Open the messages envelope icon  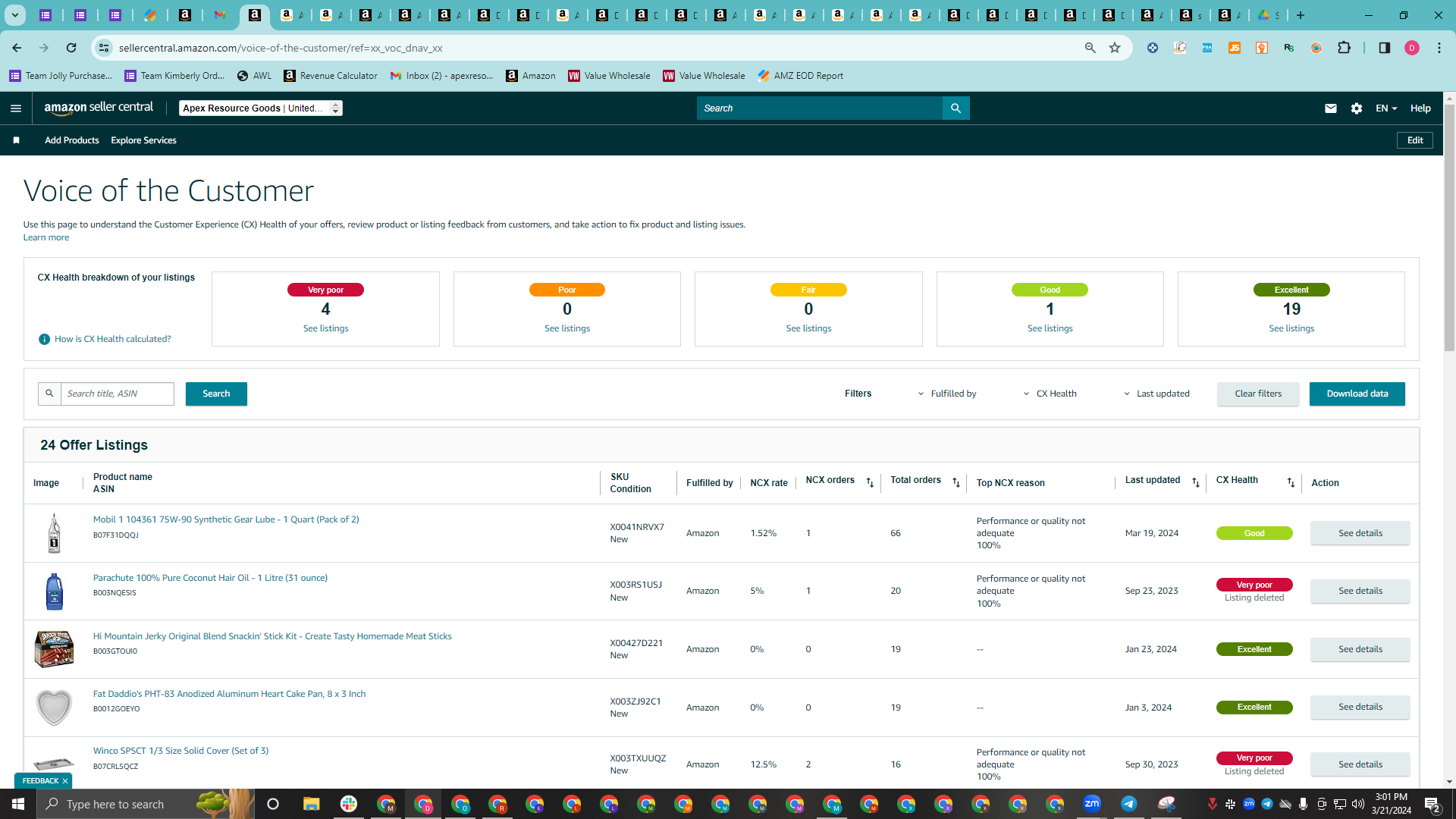[1330, 108]
